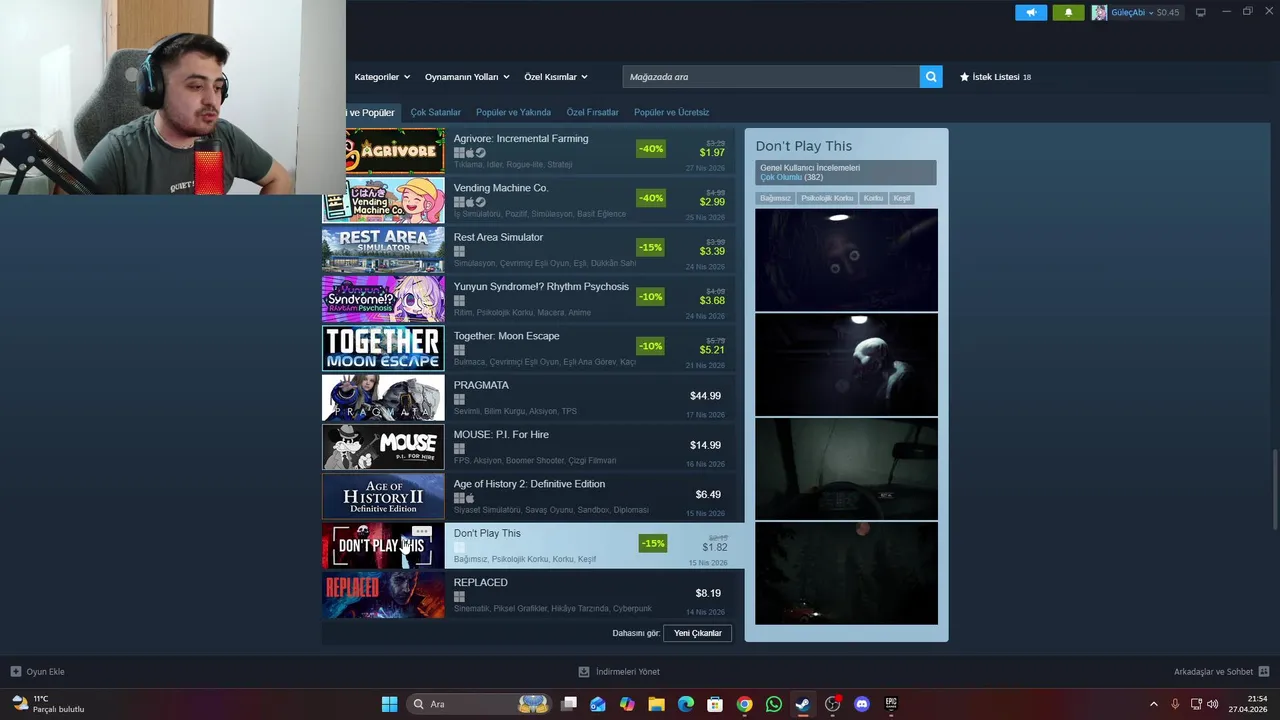Image resolution: width=1280 pixels, height=720 pixels.
Task: Switch to the Popüler ve Yakında tab
Action: (x=513, y=112)
